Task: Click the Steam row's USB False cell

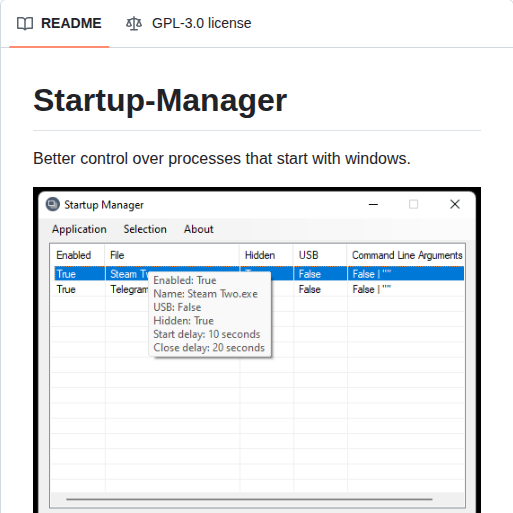Action: 320,274
